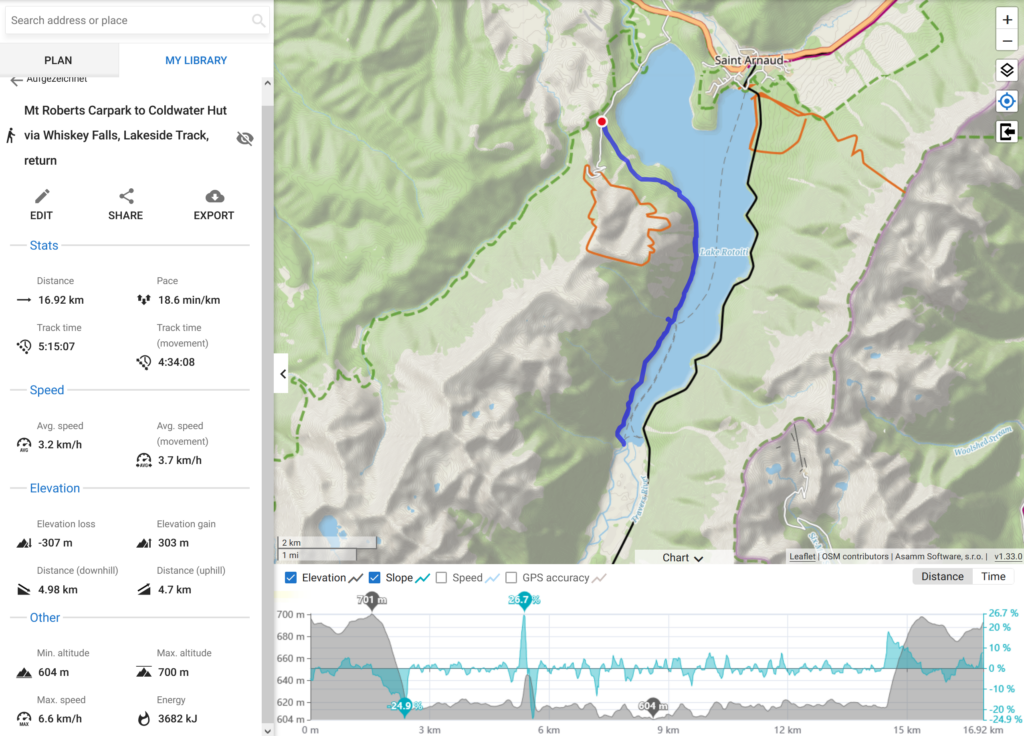Image resolution: width=1024 pixels, height=736 pixels.
Task: Center map on my location
Action: pyautogui.click(x=1007, y=101)
